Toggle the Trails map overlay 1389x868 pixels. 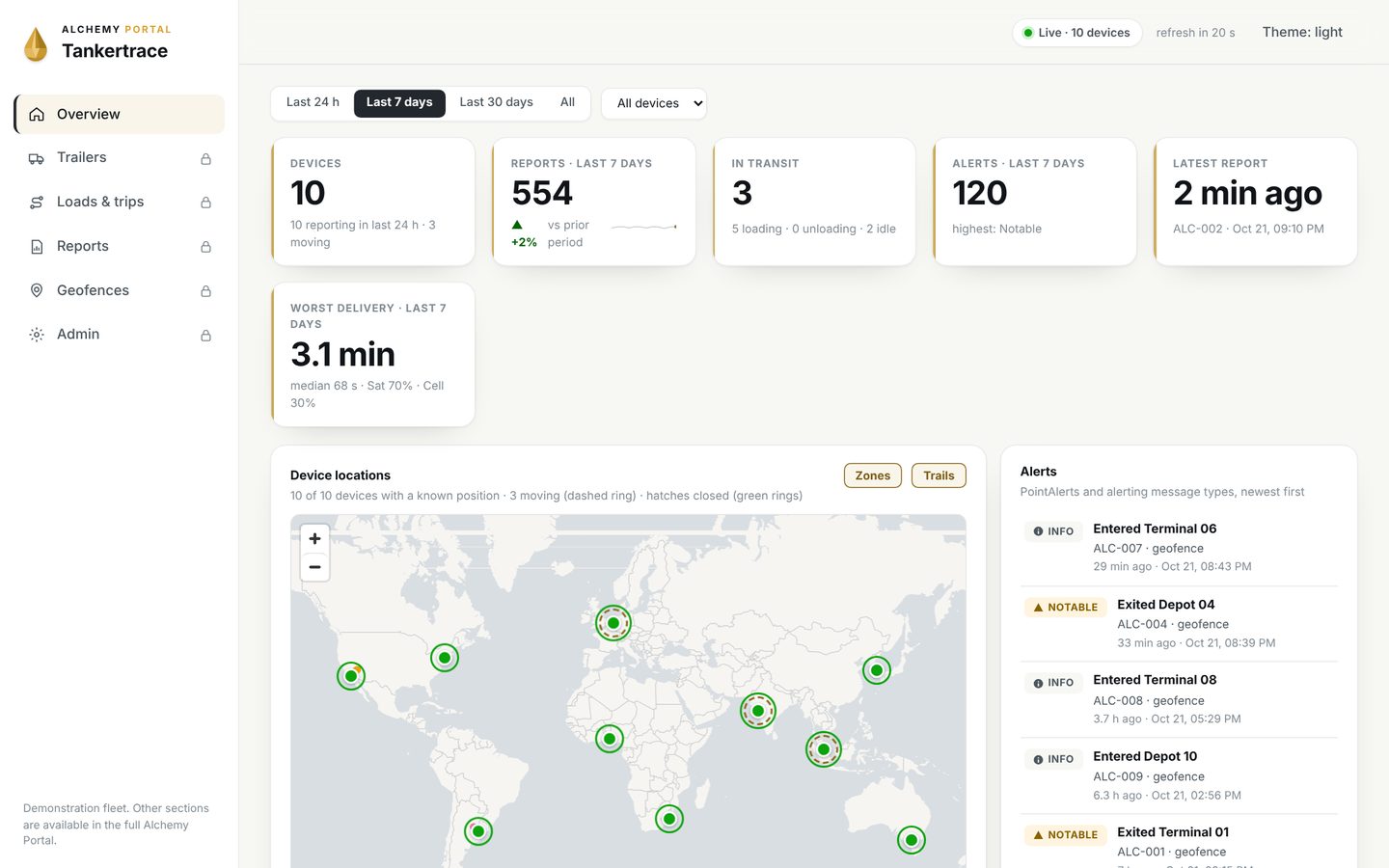point(939,475)
